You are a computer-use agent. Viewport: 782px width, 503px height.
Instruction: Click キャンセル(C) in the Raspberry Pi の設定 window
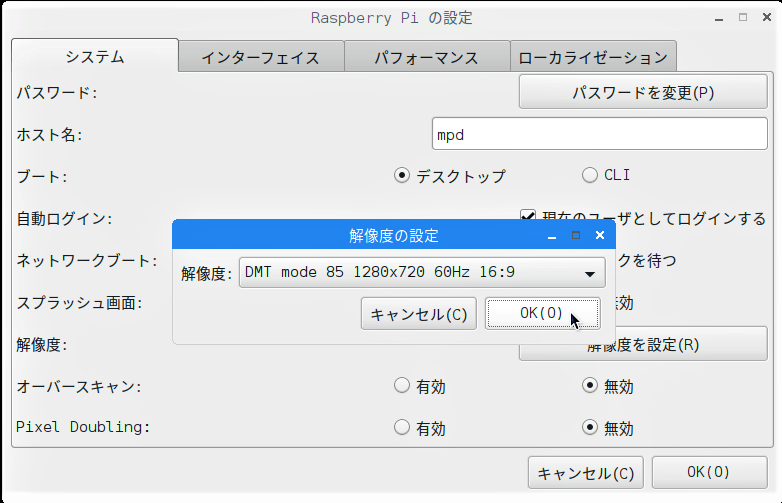click(x=586, y=473)
